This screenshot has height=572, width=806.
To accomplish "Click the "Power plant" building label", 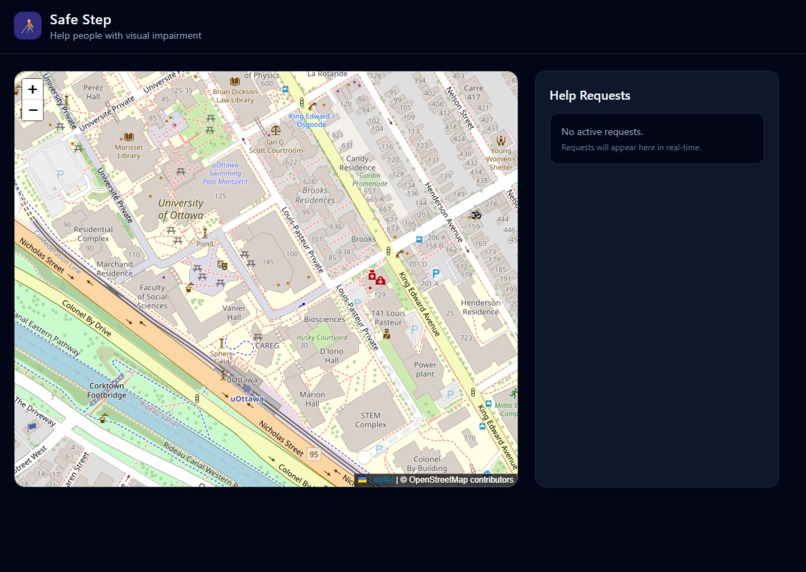I will pyautogui.click(x=425, y=369).
